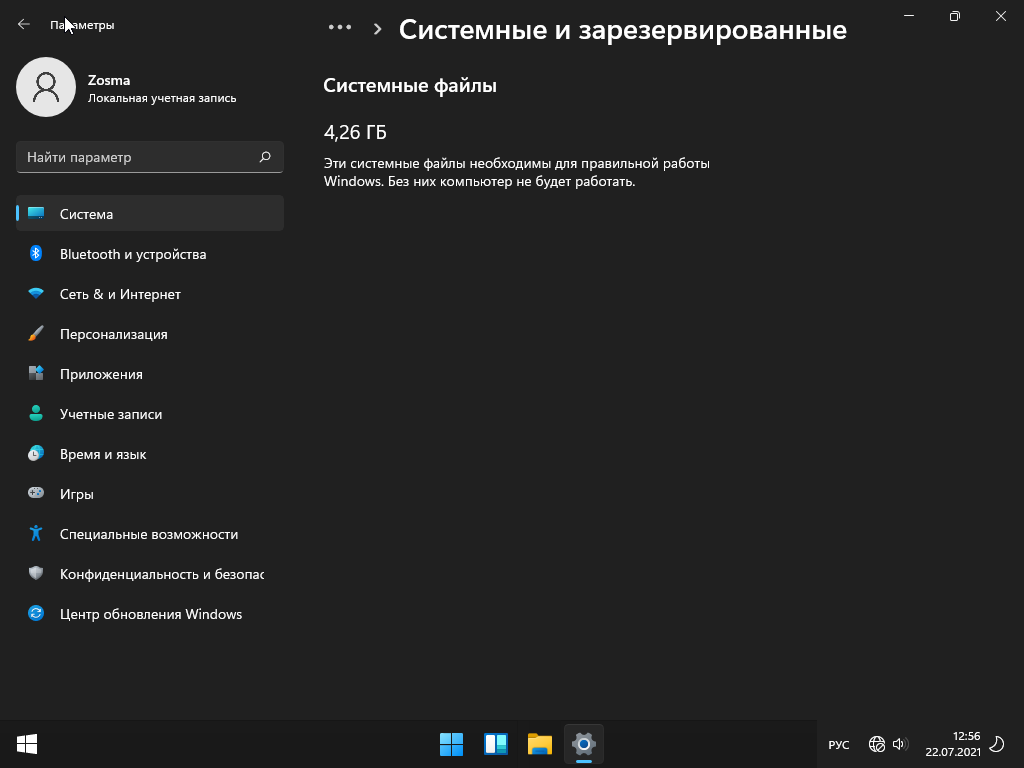Switch input language РУС indicator
This screenshot has width=1024, height=768.
[839, 744]
